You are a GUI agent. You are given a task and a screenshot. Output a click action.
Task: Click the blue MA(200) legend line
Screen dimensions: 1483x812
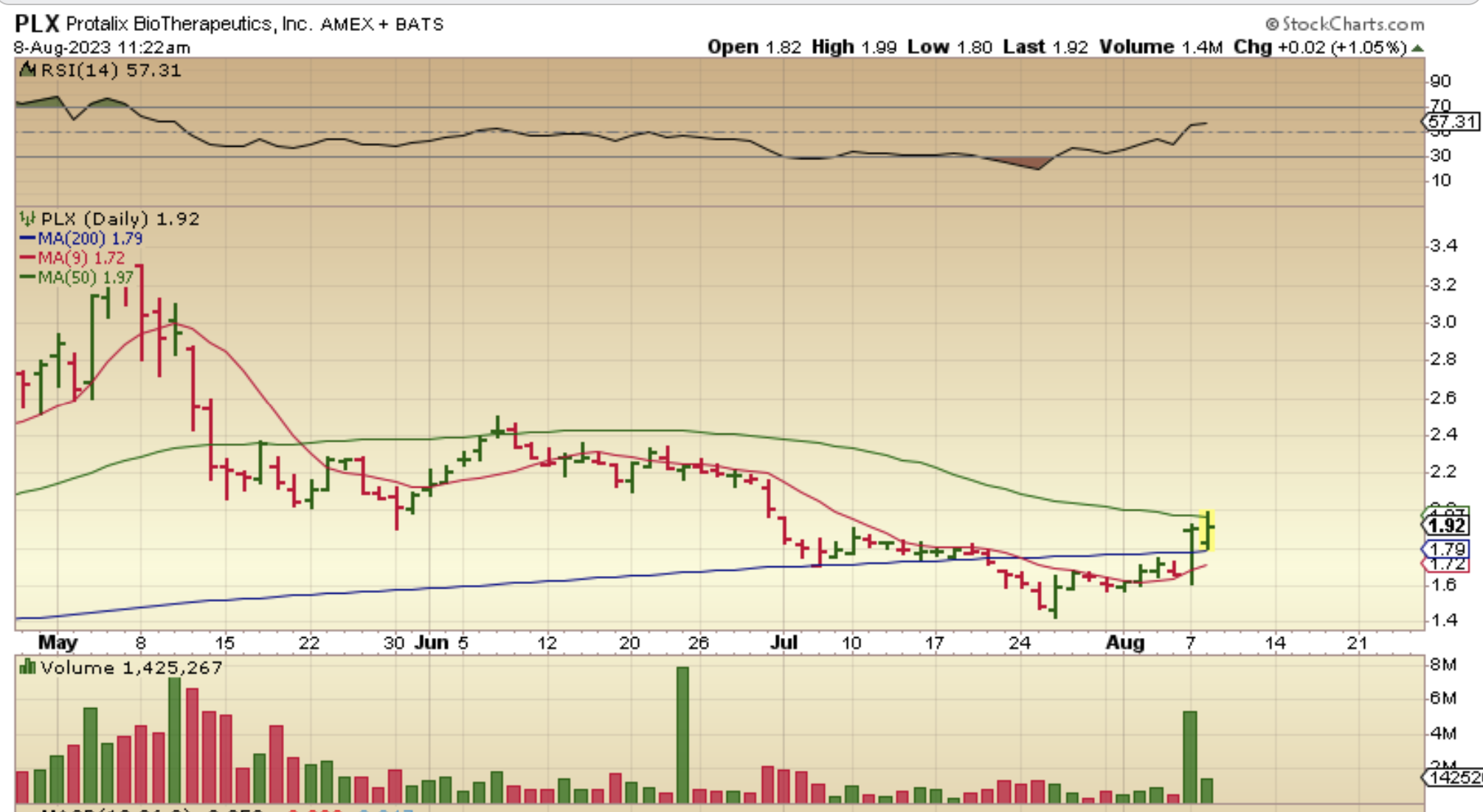[27, 238]
